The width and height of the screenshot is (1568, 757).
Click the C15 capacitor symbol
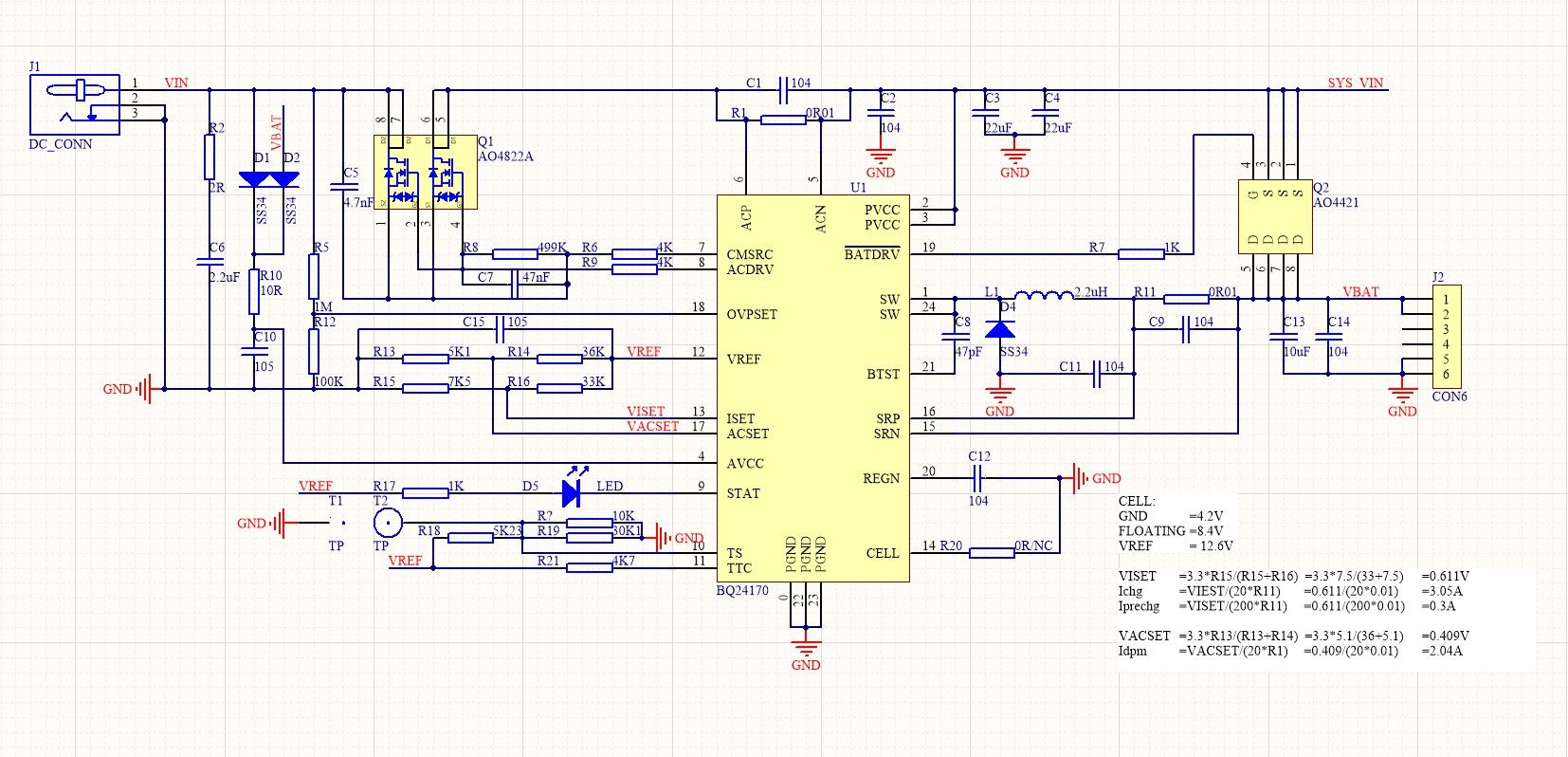pyautogui.click(x=501, y=329)
